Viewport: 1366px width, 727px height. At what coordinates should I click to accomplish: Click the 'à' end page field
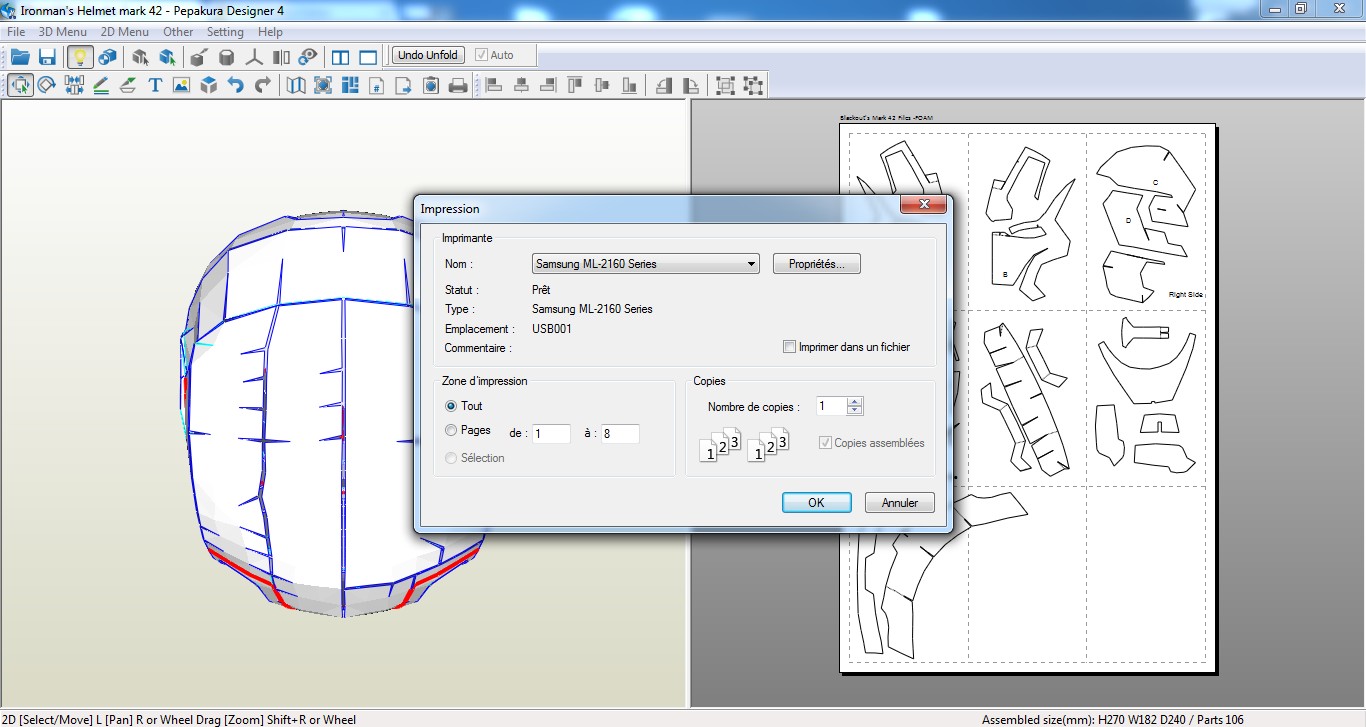tap(620, 434)
